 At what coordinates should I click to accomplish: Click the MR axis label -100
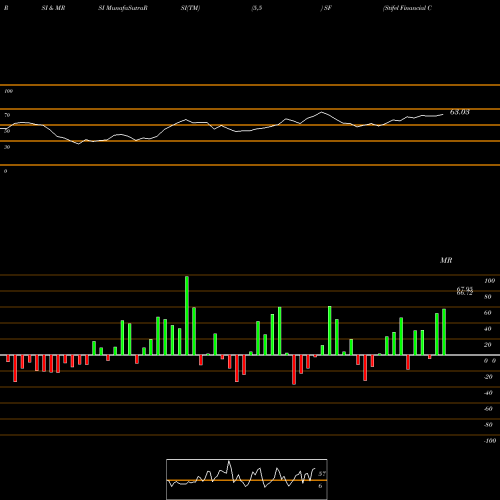490,441
